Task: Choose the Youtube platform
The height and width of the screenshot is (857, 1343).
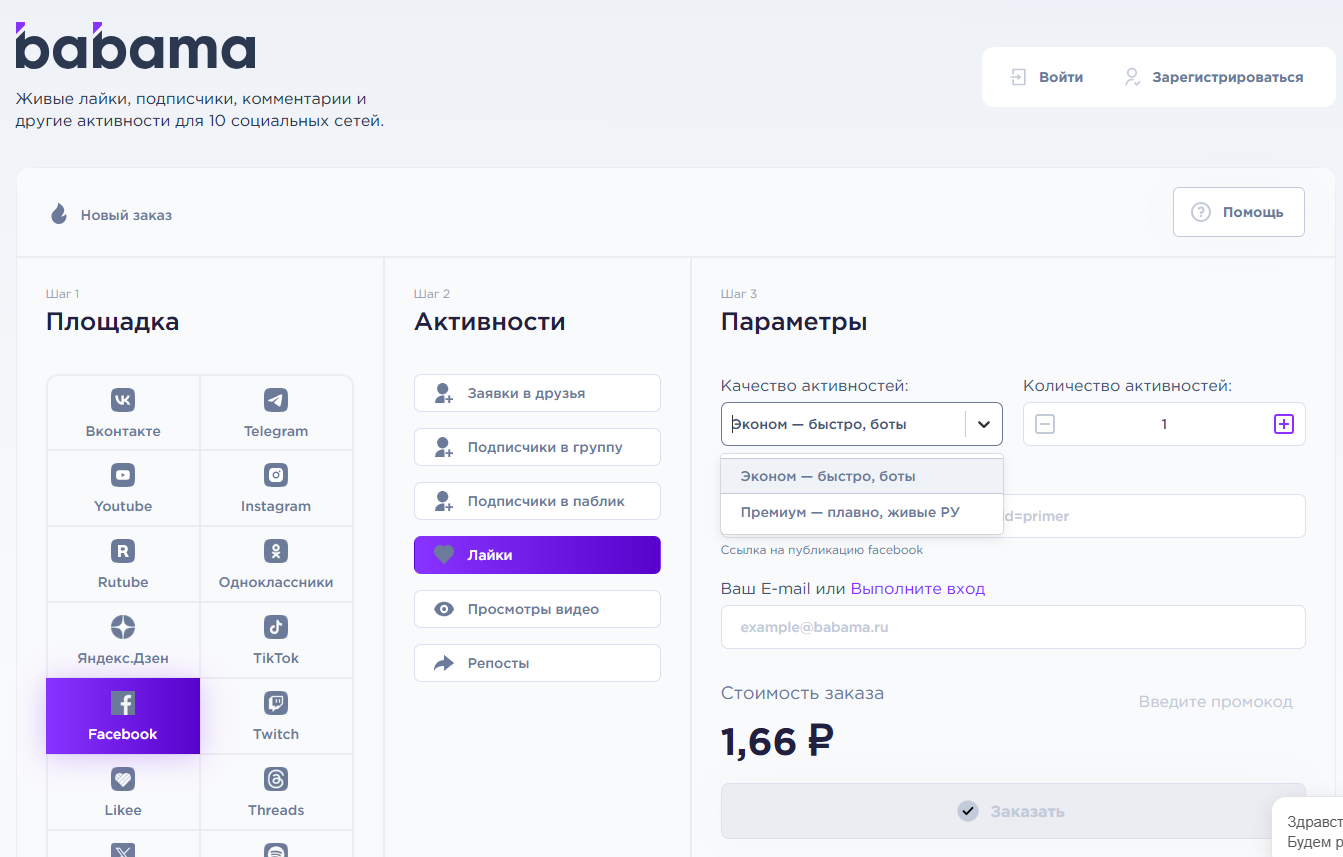Action: [x=123, y=488]
